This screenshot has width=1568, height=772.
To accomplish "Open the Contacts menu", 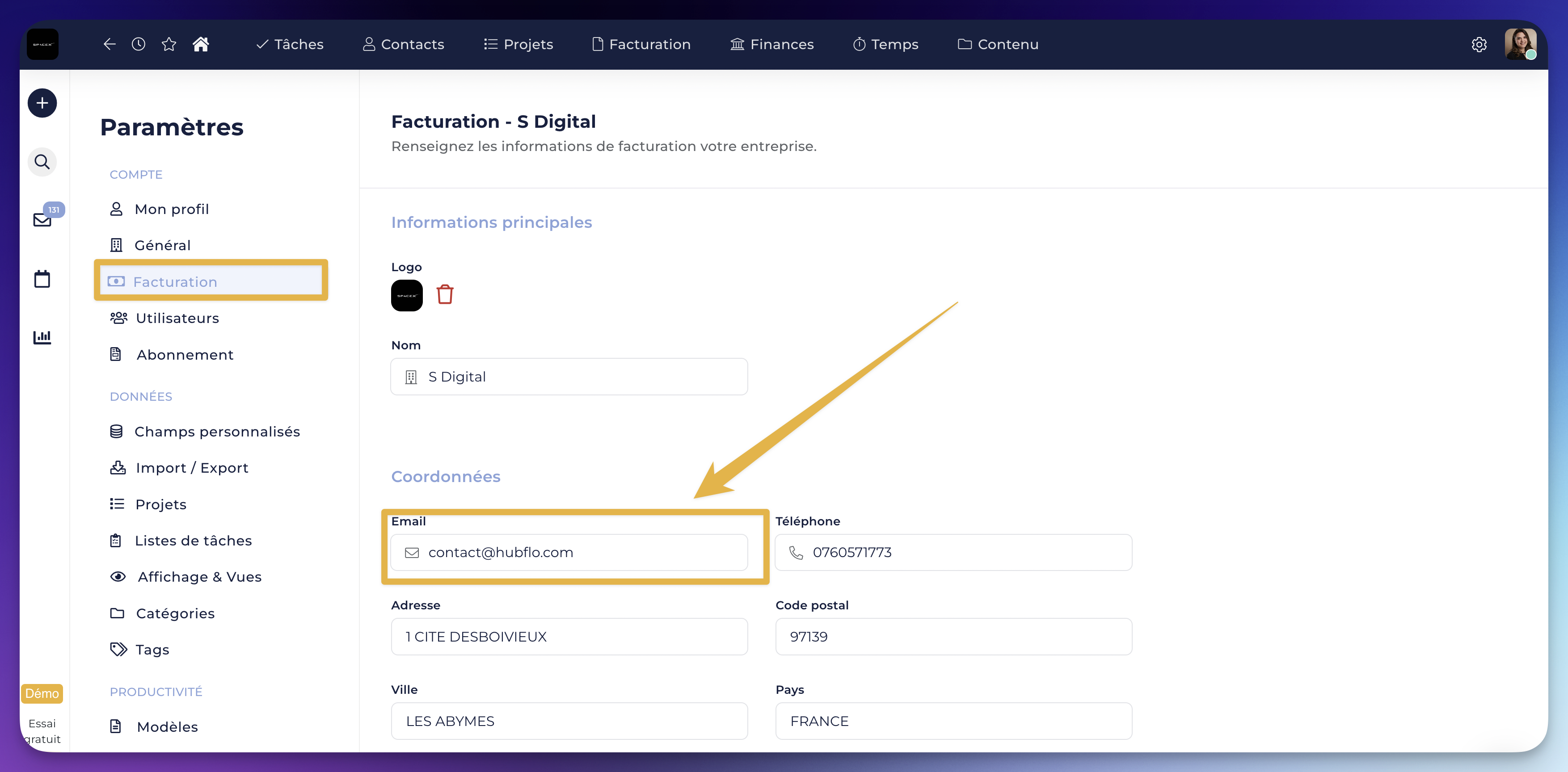I will 404,44.
